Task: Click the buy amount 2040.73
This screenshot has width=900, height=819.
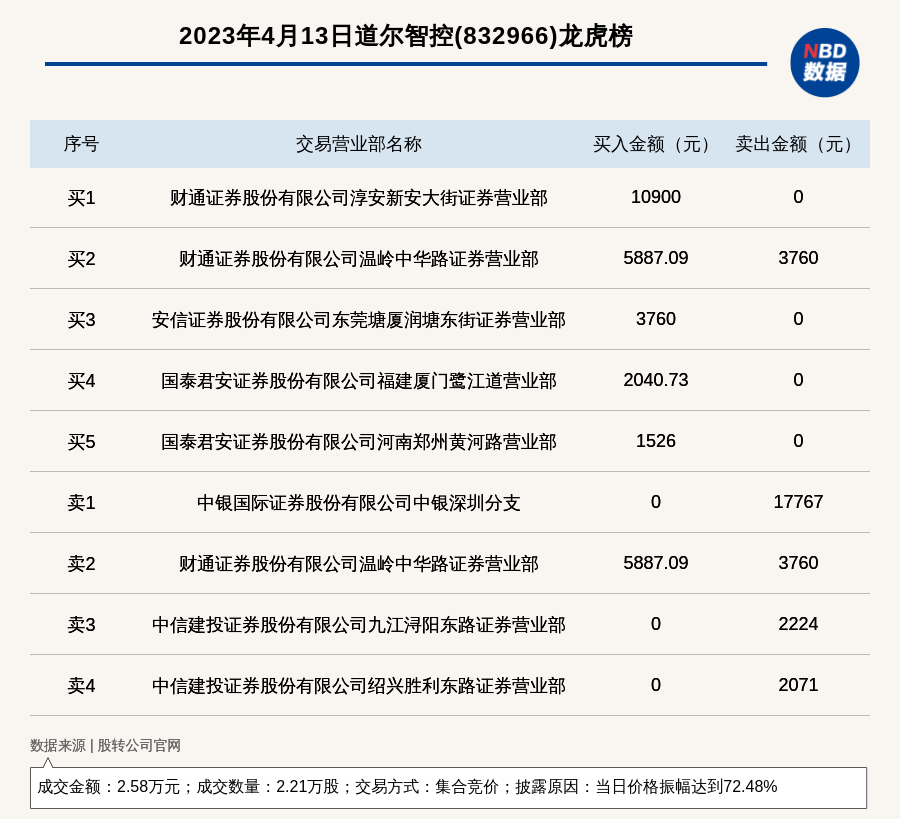Action: pos(655,379)
